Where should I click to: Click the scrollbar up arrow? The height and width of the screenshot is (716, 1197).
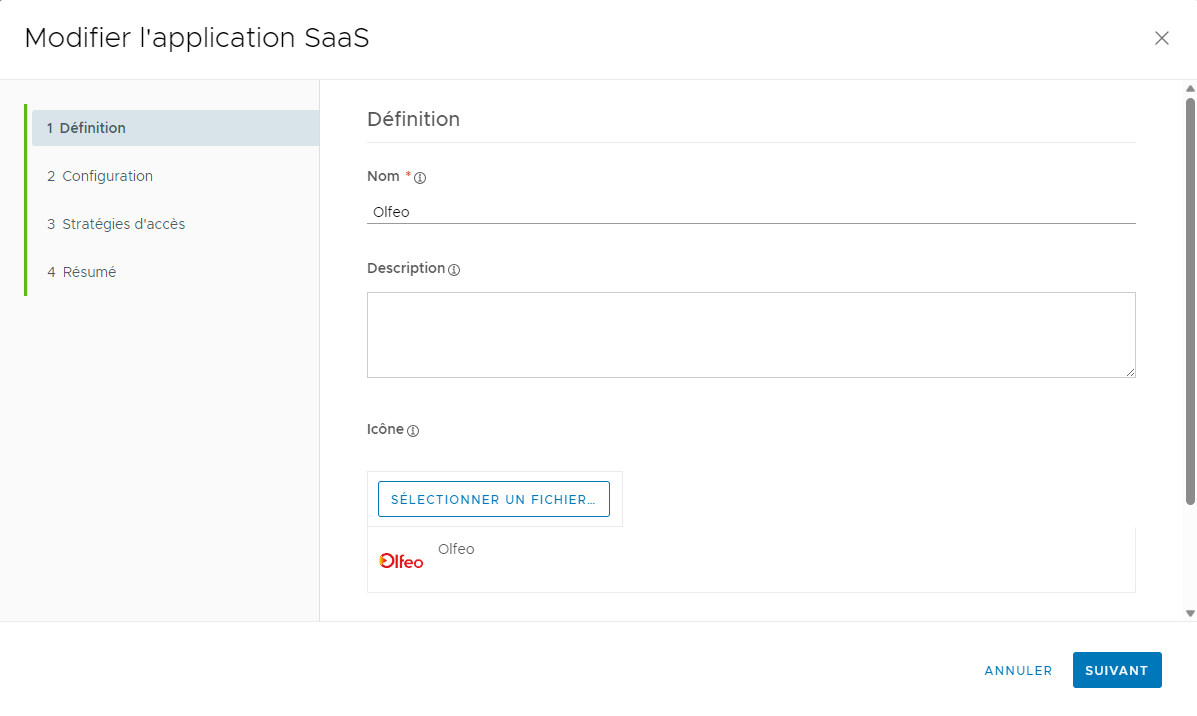[x=1190, y=88]
